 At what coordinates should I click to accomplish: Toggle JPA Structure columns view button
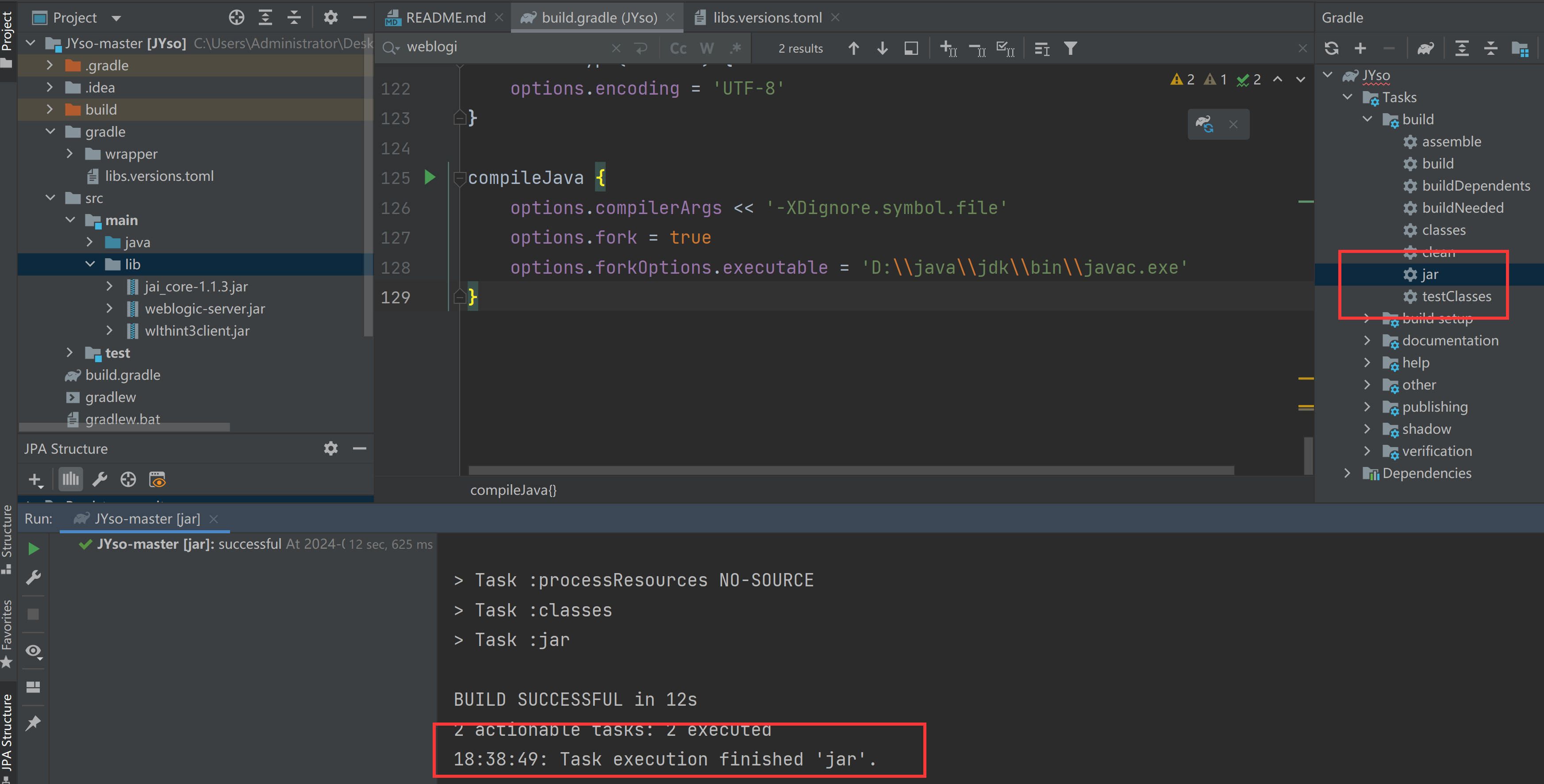pyautogui.click(x=70, y=479)
